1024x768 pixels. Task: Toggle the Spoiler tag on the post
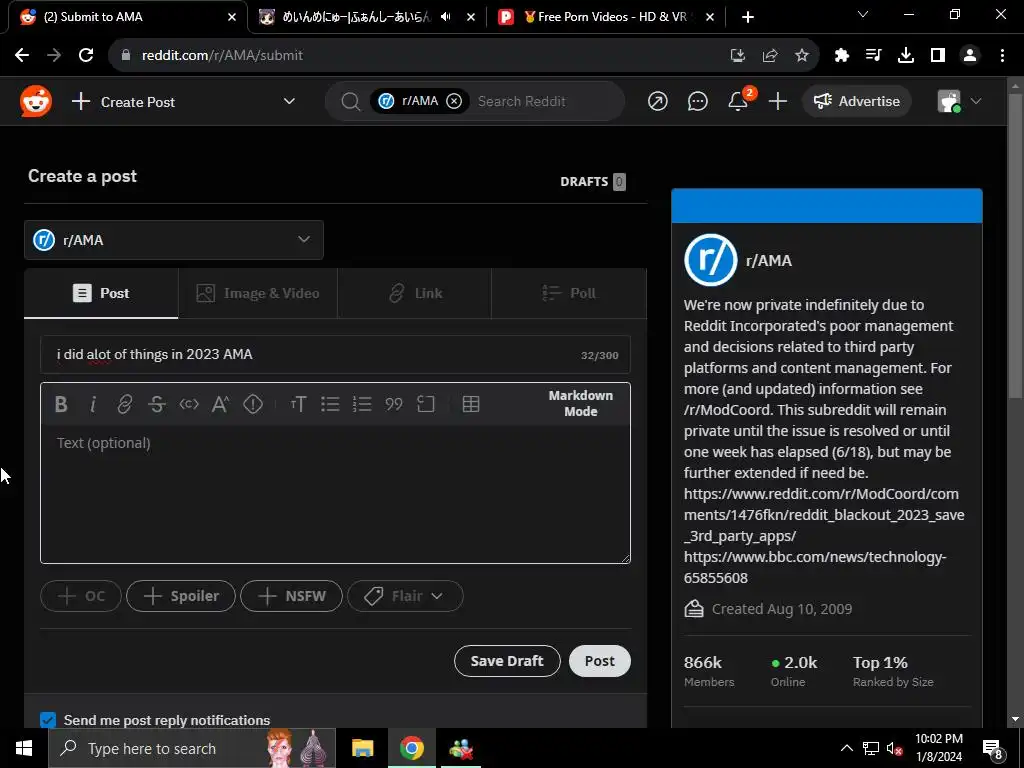181,596
